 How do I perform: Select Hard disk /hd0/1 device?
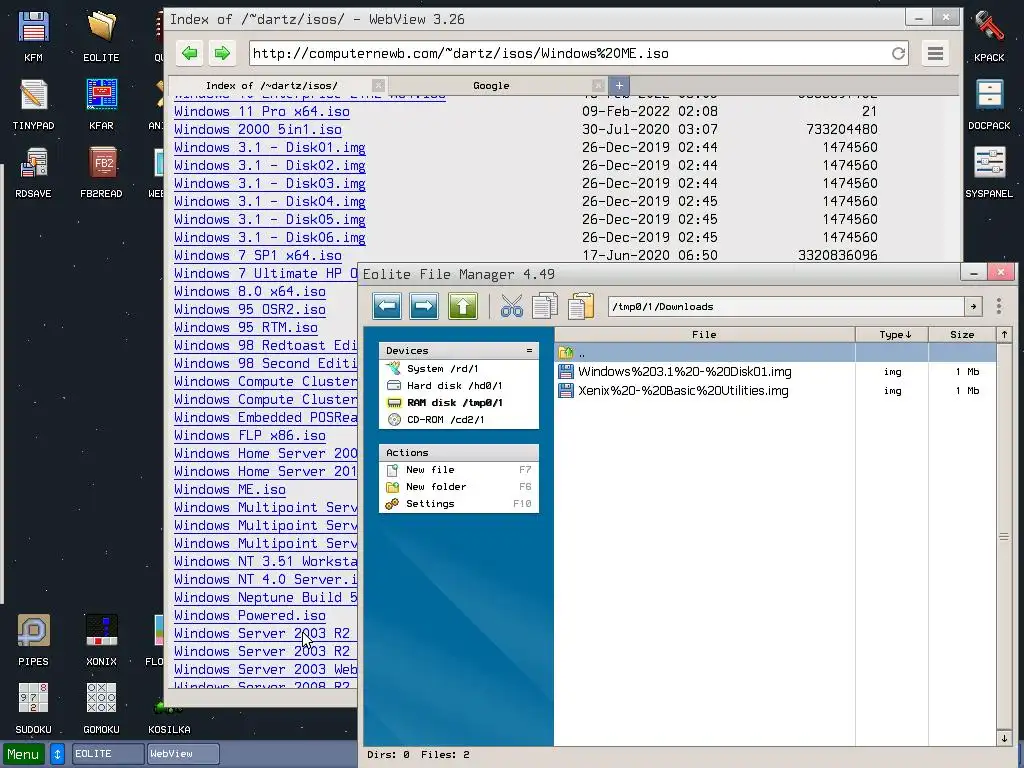click(x=458, y=385)
